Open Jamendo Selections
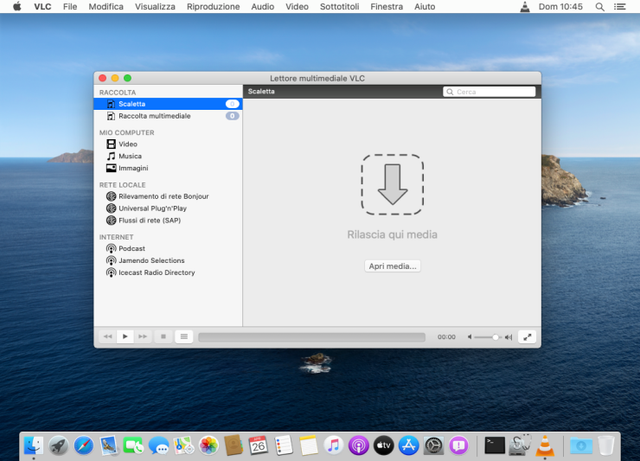The height and width of the screenshot is (461, 640). click(x=168, y=261)
